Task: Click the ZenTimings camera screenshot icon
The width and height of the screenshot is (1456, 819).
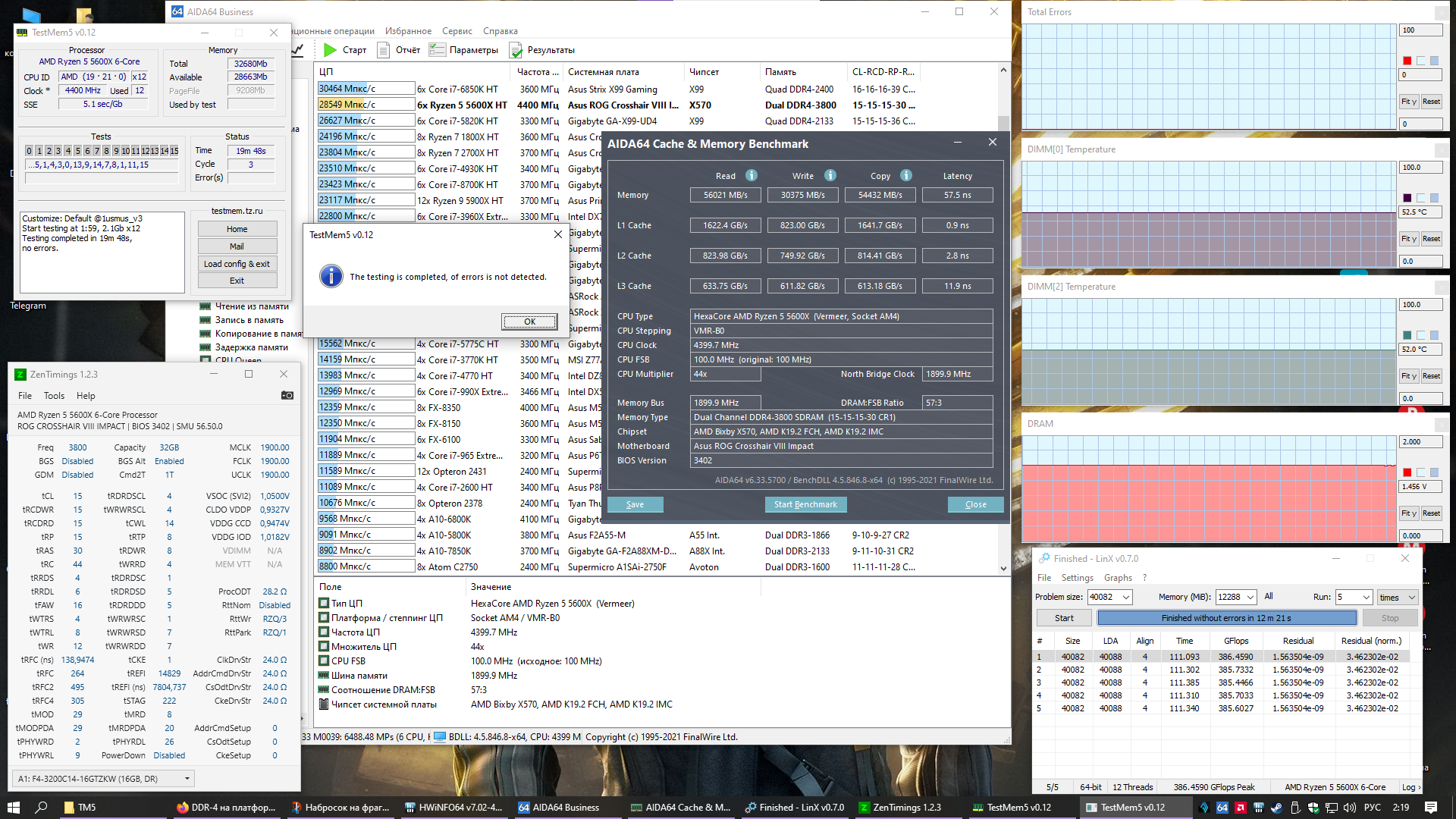Action: click(287, 395)
